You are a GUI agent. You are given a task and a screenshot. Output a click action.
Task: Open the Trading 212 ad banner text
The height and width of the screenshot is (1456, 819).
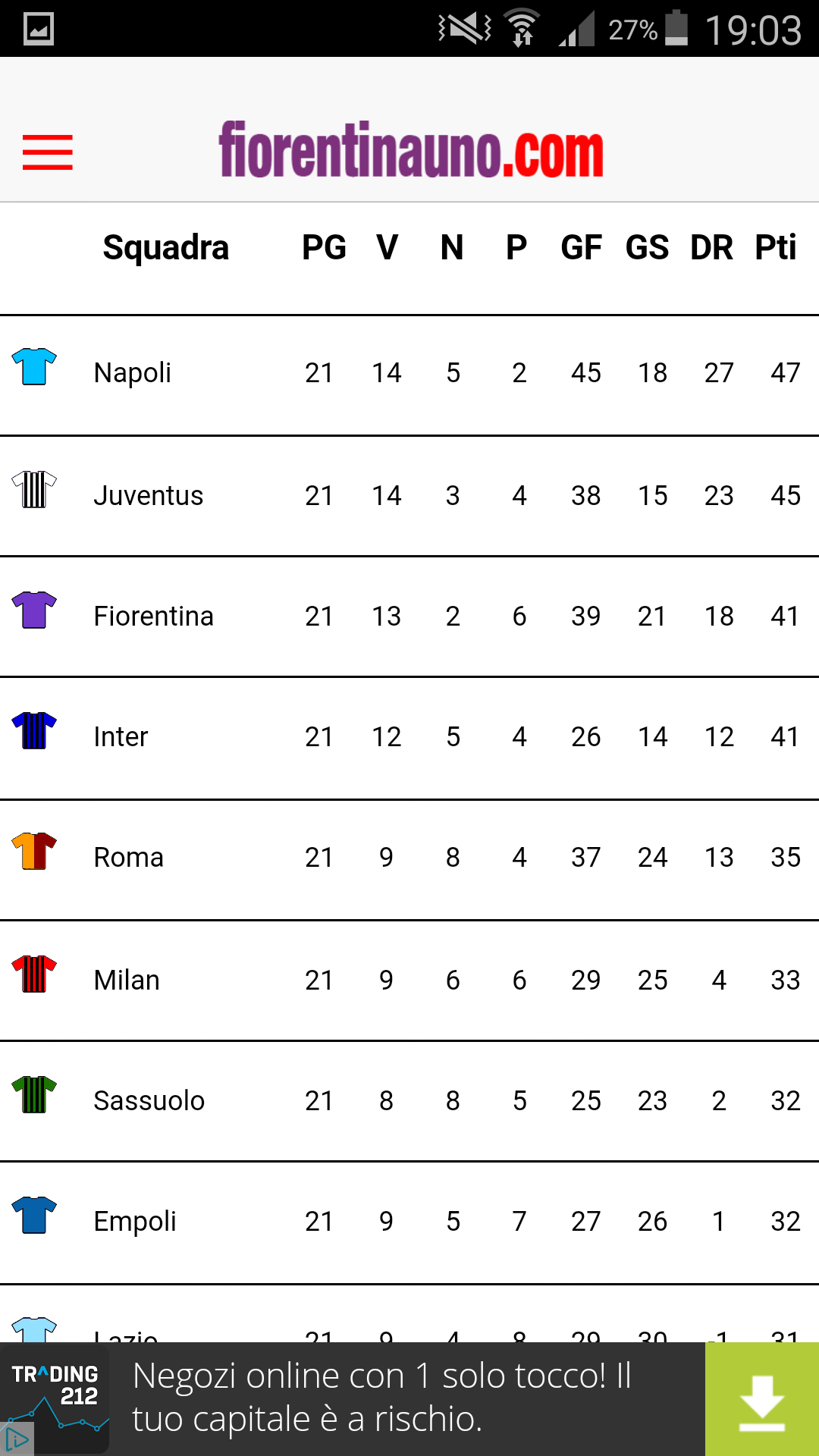pos(383,1398)
